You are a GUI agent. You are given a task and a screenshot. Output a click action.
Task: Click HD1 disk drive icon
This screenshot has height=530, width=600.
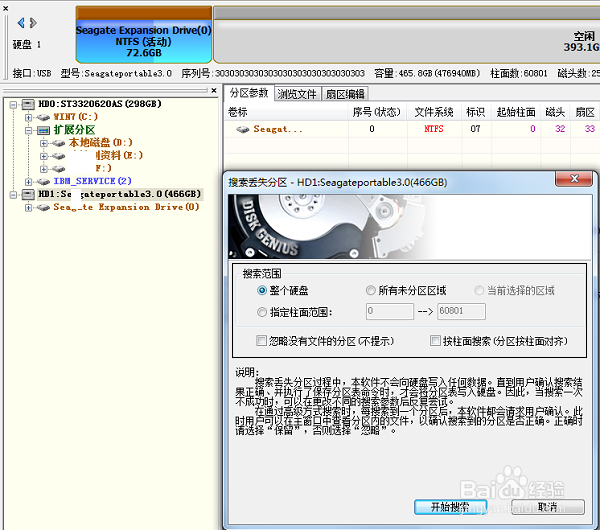(x=28, y=195)
